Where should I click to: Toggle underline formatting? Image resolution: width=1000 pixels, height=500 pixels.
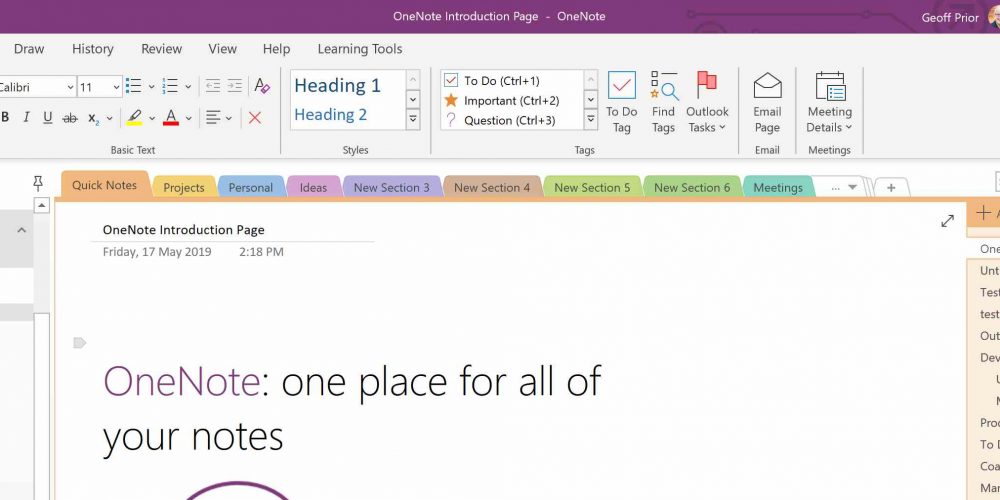[x=48, y=117]
